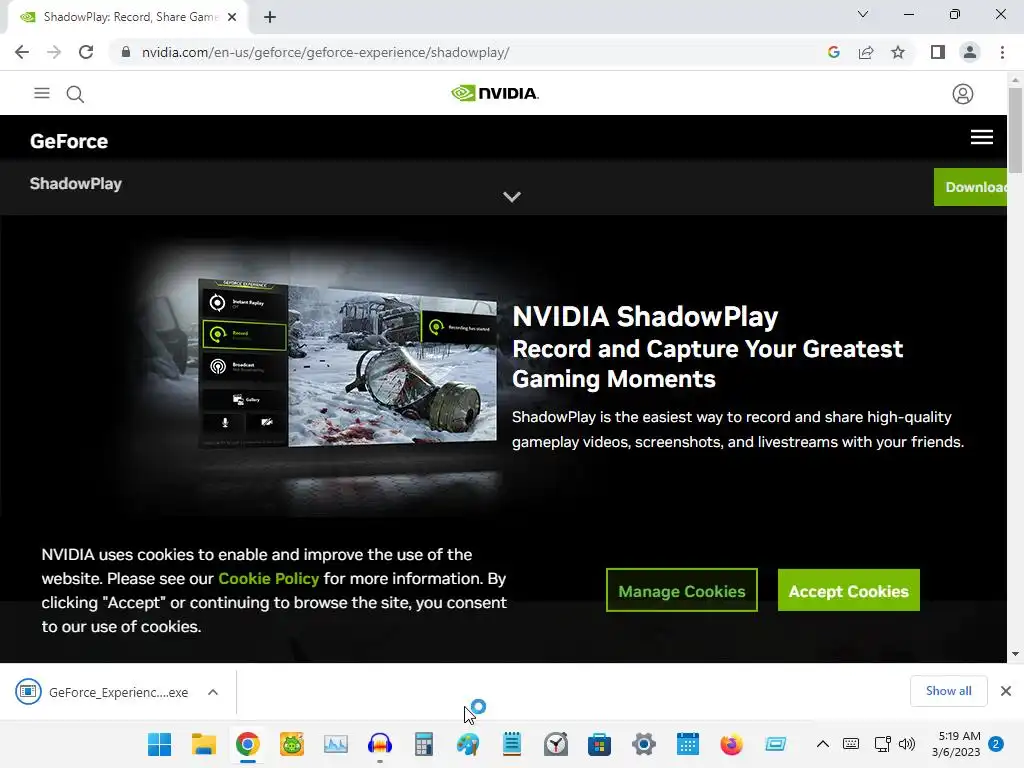Open the headphones audio app in taskbar

tap(379, 744)
